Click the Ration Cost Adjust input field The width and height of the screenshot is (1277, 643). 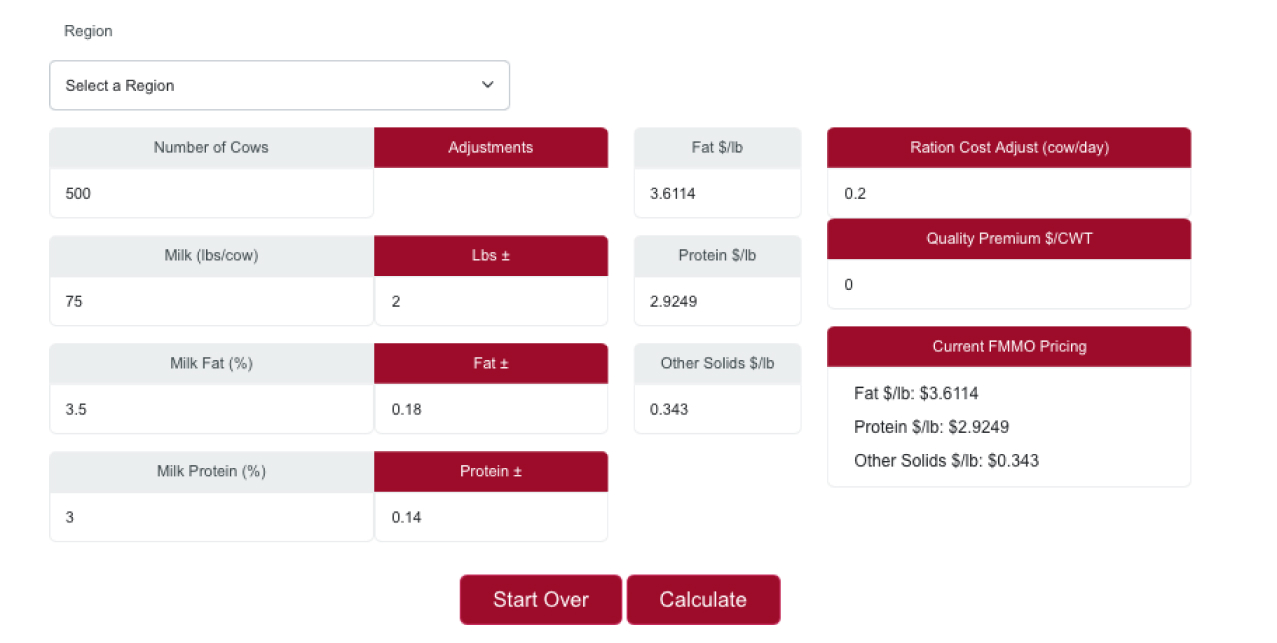tap(1009, 193)
